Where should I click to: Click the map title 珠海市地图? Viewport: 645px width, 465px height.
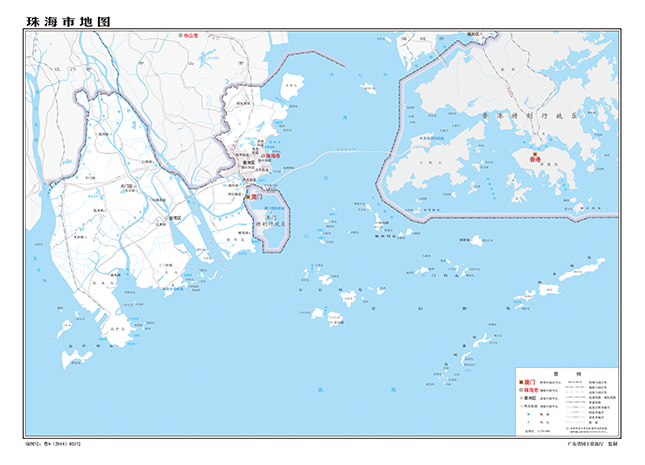(68, 22)
